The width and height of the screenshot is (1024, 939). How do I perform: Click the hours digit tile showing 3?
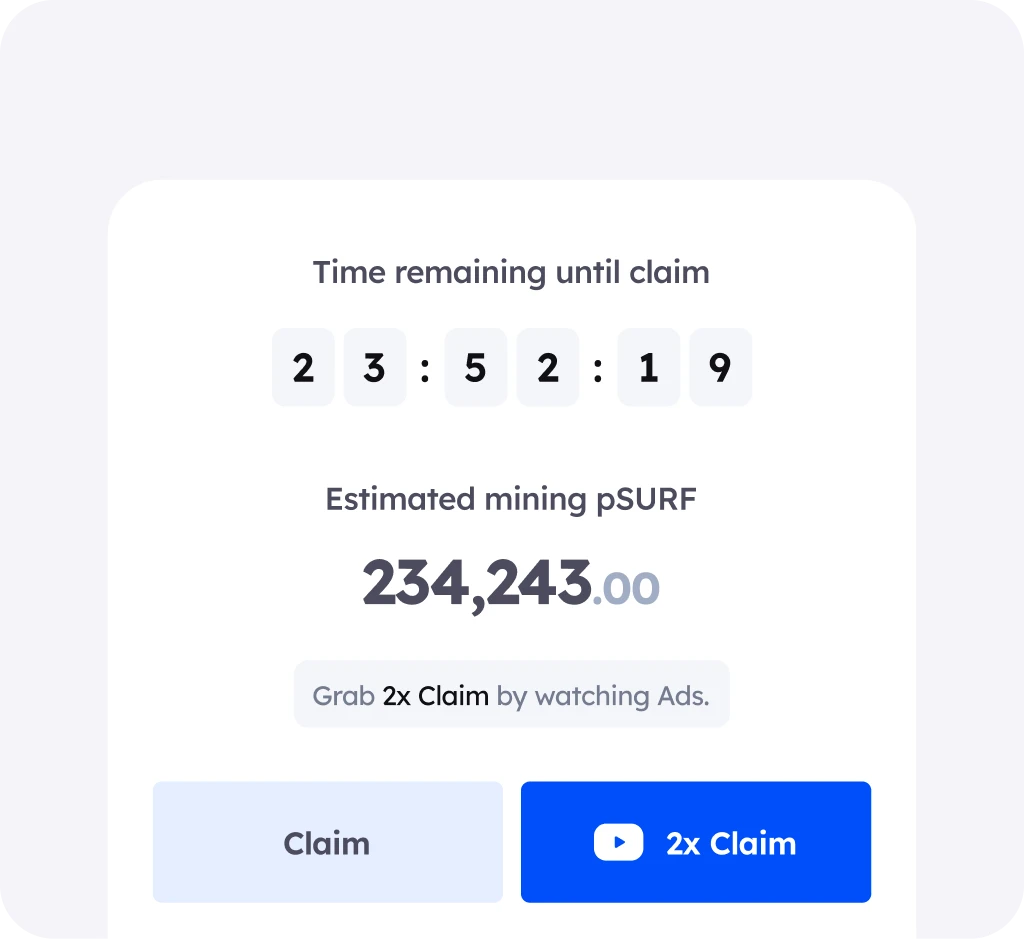[x=375, y=367]
